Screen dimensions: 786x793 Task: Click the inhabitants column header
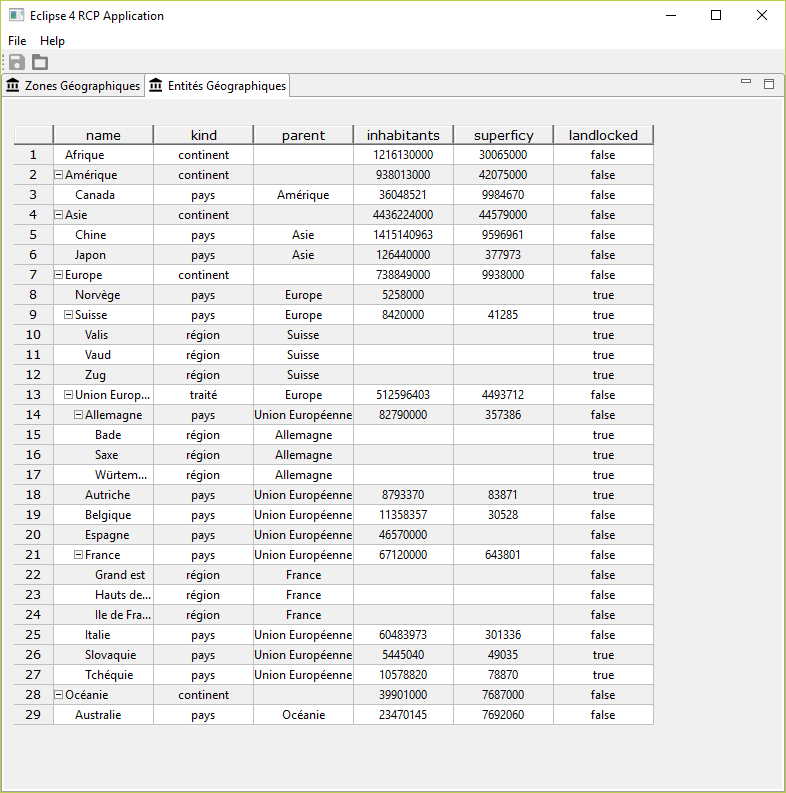click(x=403, y=135)
